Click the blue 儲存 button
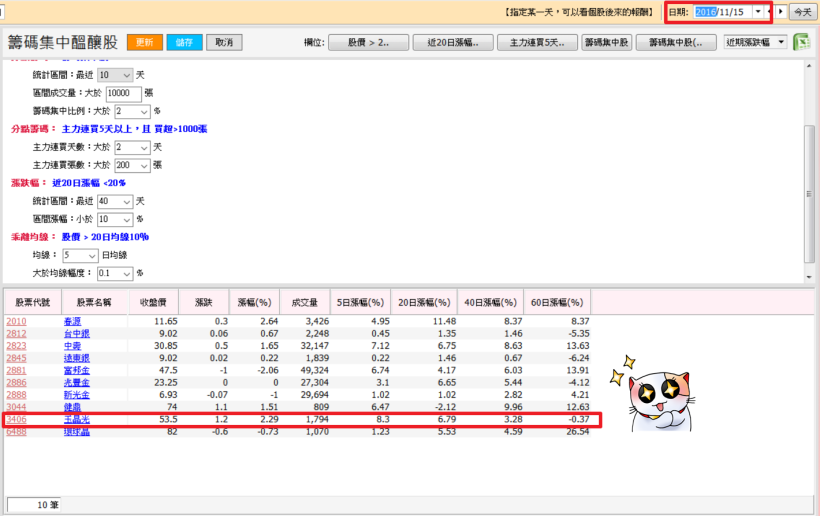Viewport: 820px width, 516px height. (184, 42)
